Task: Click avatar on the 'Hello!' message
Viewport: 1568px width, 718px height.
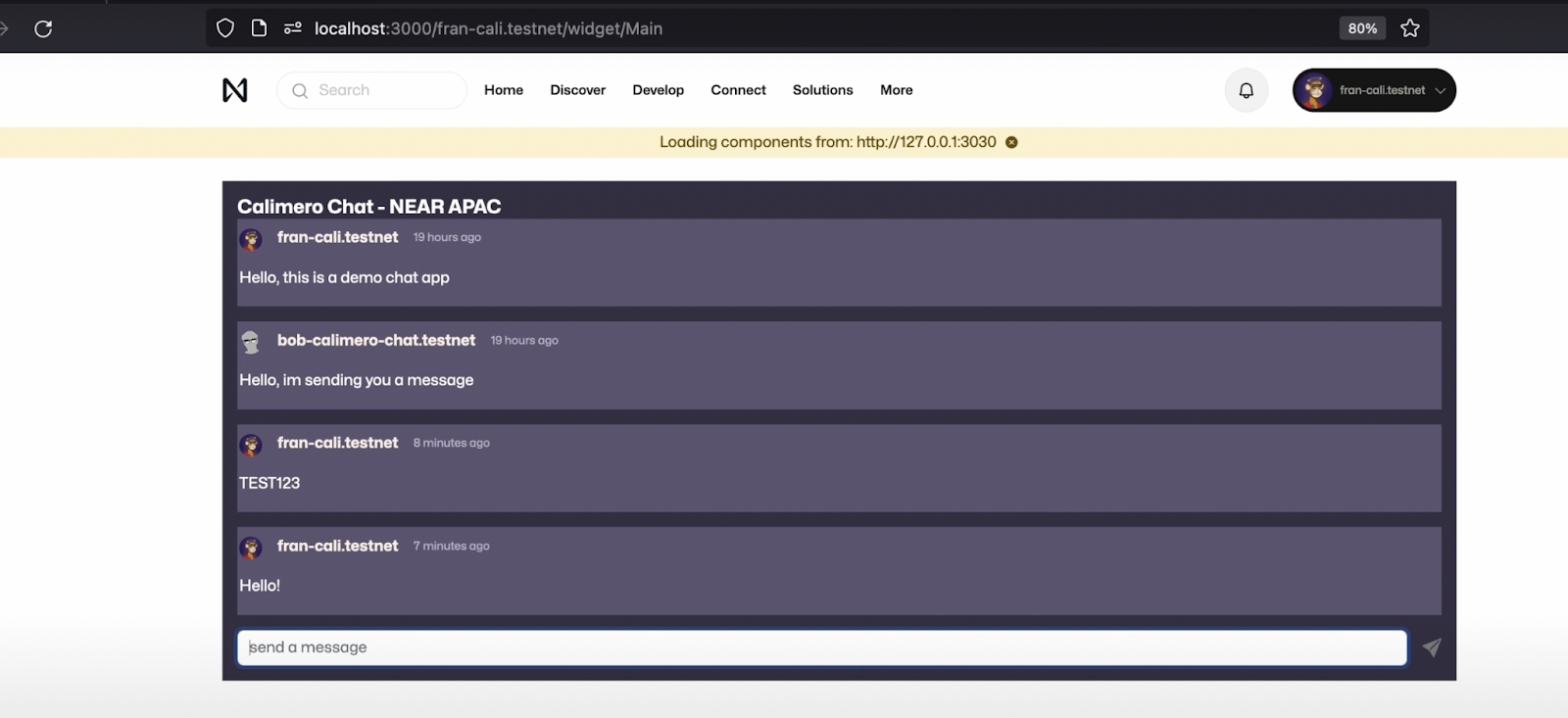Action: (x=251, y=548)
